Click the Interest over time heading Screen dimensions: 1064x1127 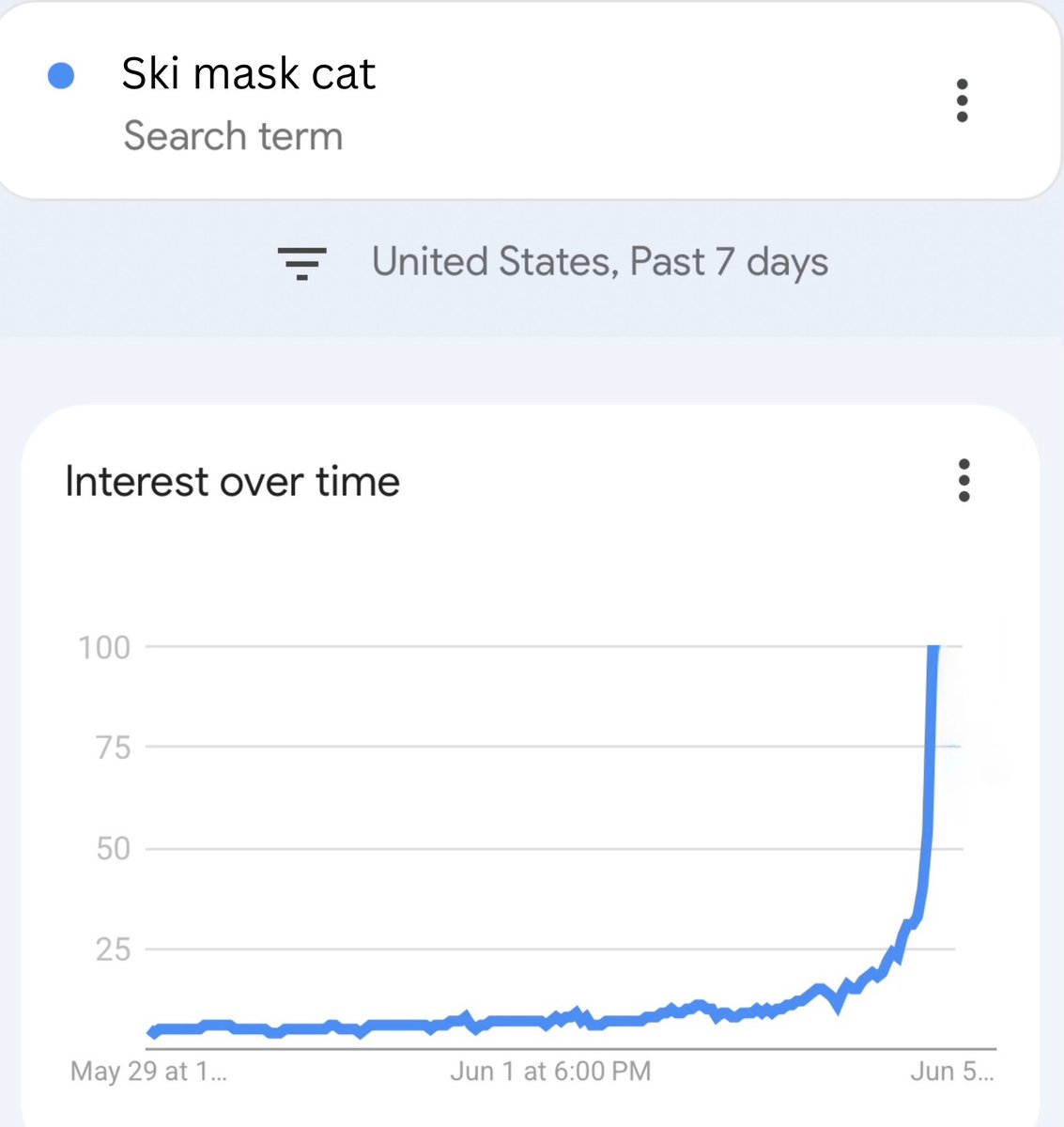232,482
